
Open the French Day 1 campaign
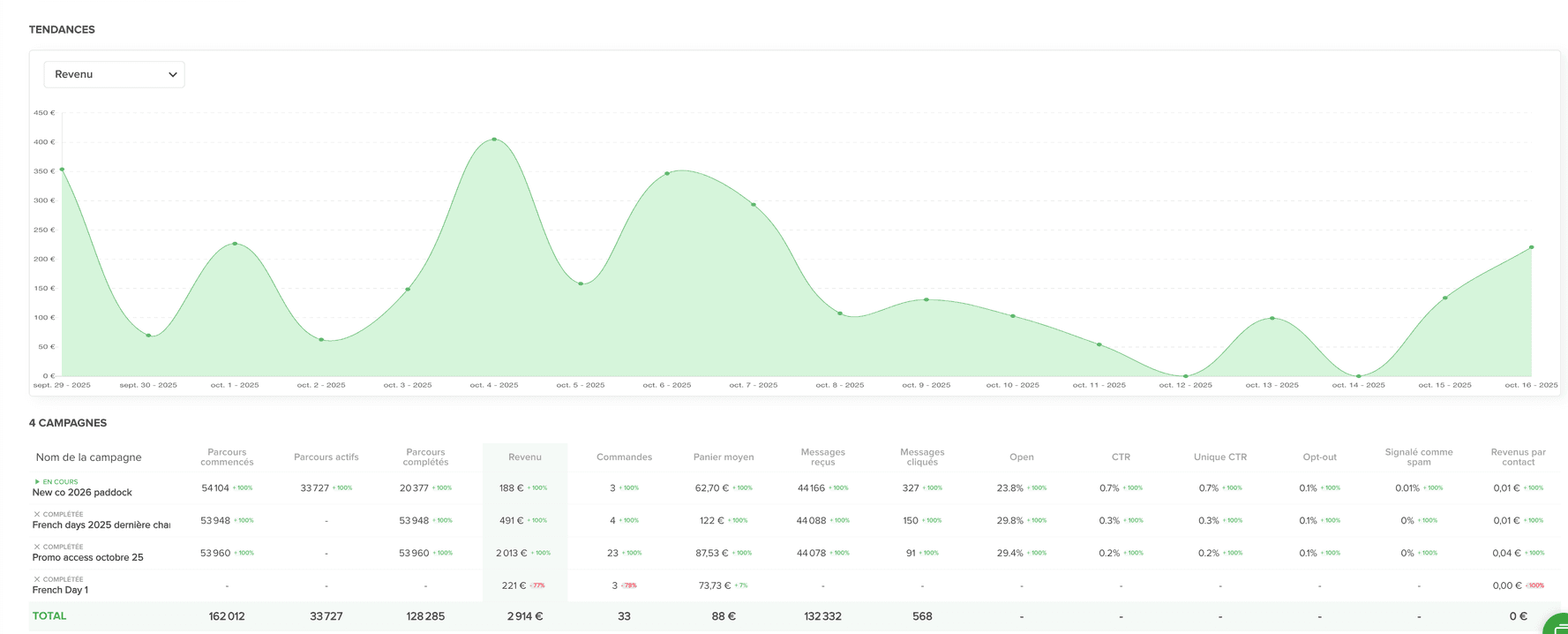pyautogui.click(x=60, y=590)
